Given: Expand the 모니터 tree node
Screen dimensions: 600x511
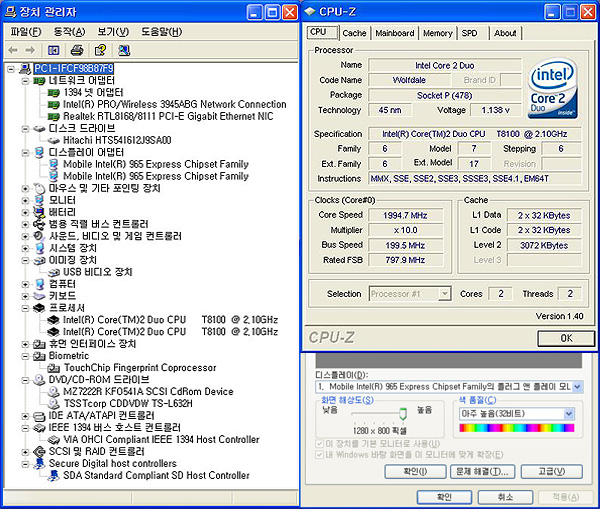Looking at the screenshot, I should pyautogui.click(x=25, y=200).
